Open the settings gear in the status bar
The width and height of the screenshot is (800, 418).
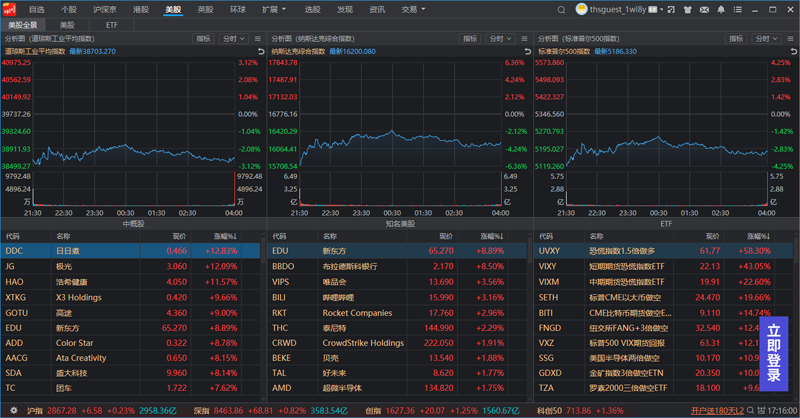14,410
